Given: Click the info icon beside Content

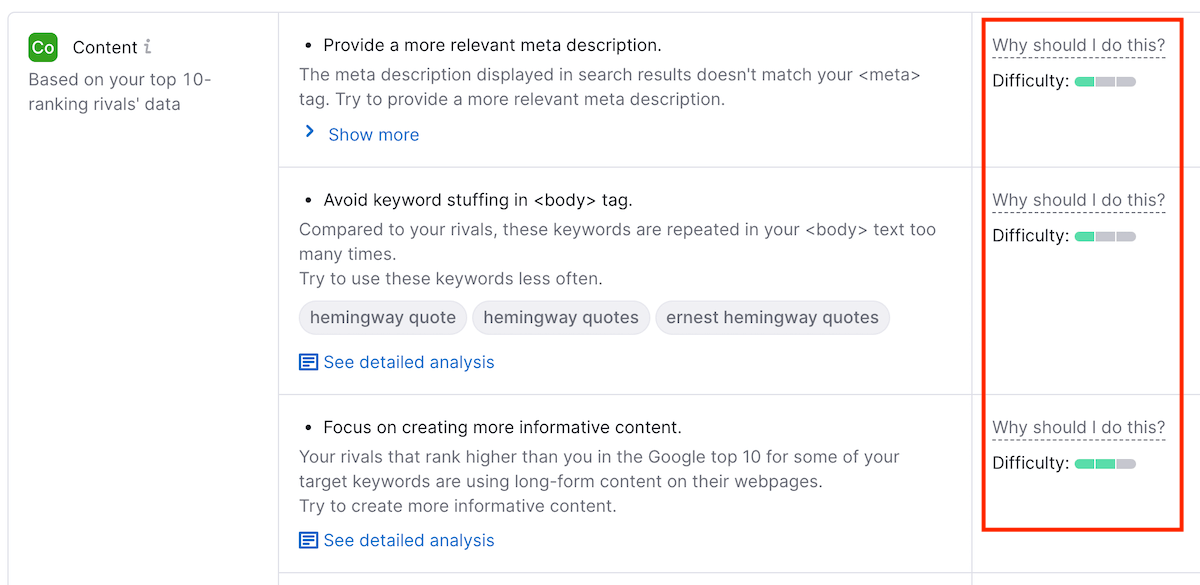Looking at the screenshot, I should pos(148,47).
